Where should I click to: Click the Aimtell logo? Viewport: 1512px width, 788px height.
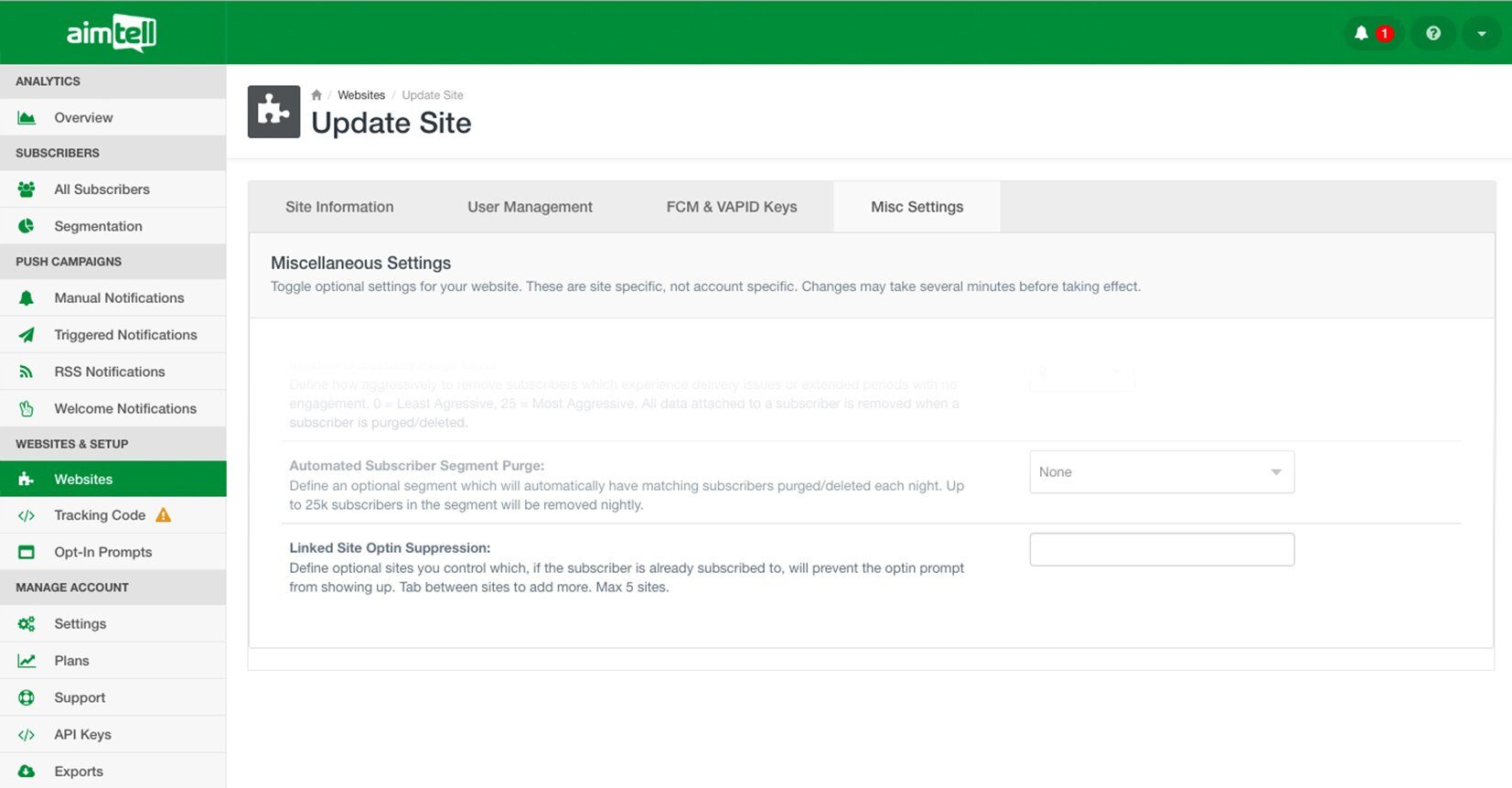point(112,34)
